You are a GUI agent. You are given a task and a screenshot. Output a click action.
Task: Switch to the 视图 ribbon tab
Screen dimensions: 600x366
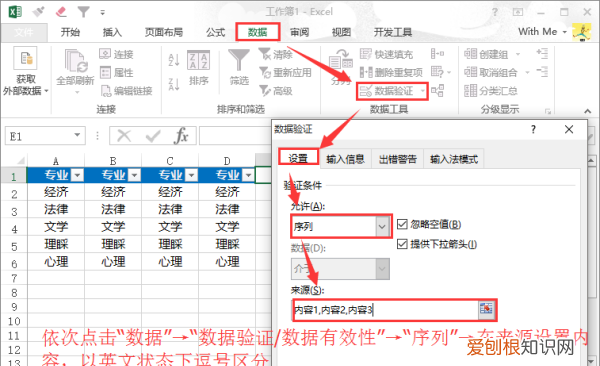pos(341,32)
